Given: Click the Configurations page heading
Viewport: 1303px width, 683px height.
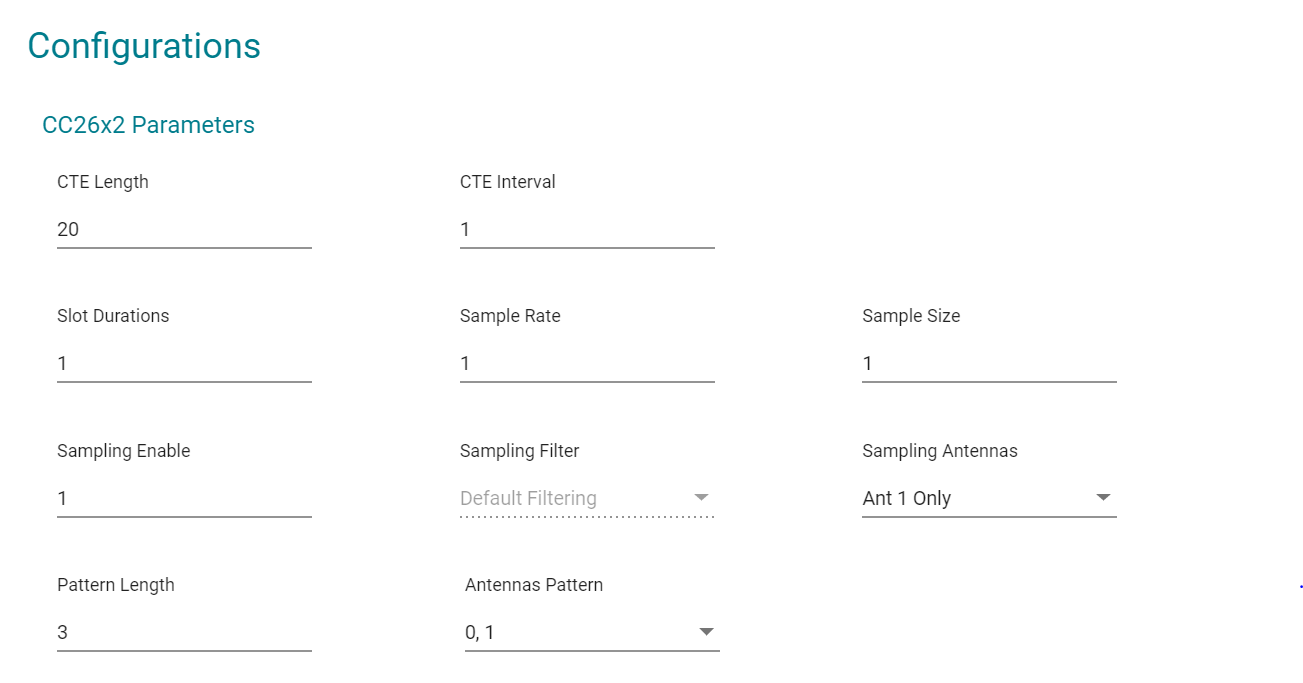Looking at the screenshot, I should 144,46.
